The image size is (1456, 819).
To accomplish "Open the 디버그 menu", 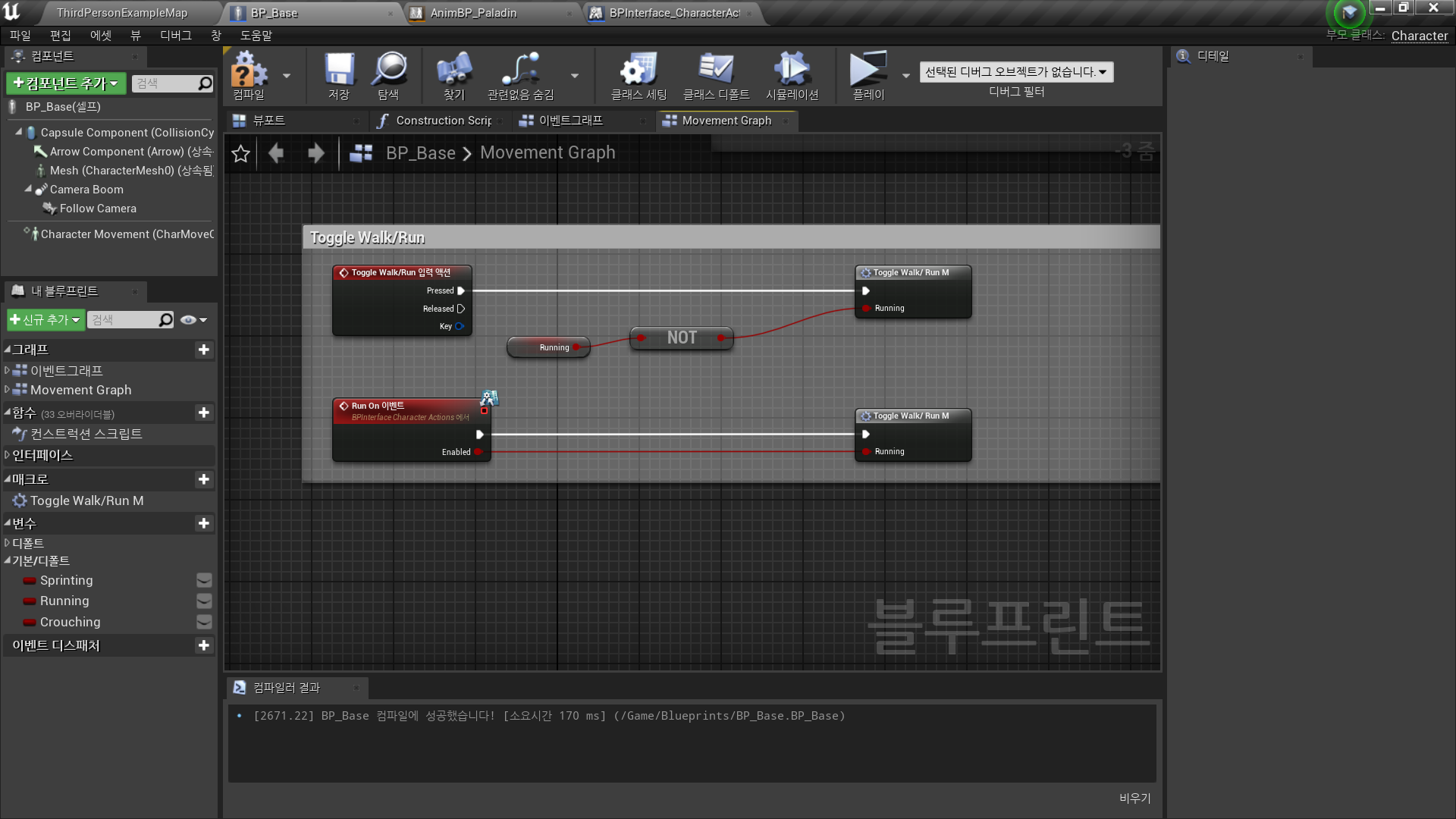I will (175, 36).
